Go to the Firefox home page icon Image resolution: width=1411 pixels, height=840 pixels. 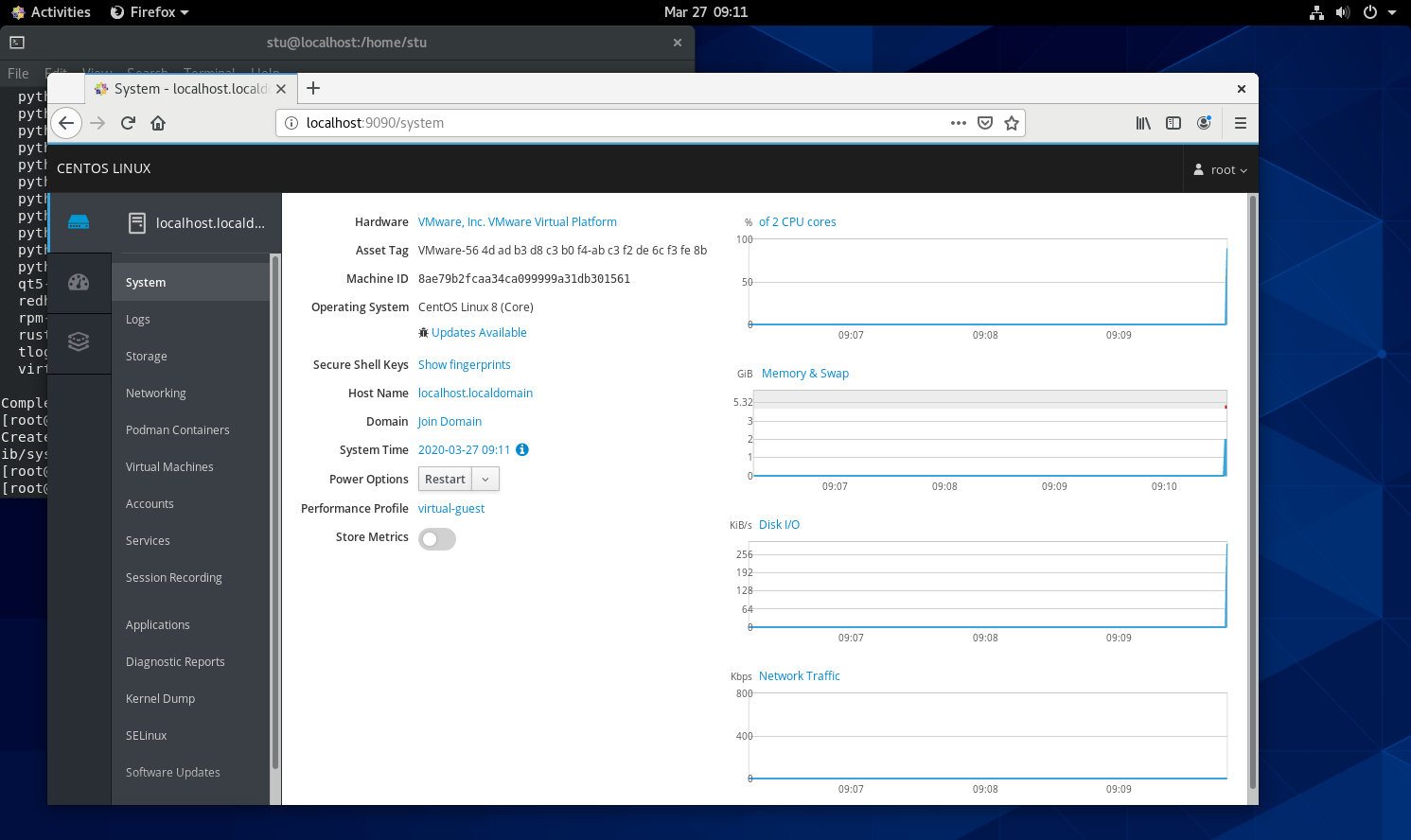tap(158, 123)
